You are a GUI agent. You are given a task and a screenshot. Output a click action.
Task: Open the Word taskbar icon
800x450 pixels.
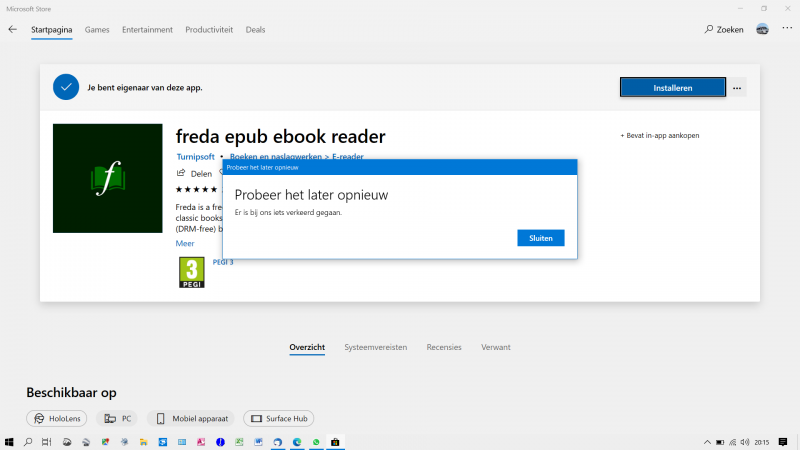tap(258, 442)
